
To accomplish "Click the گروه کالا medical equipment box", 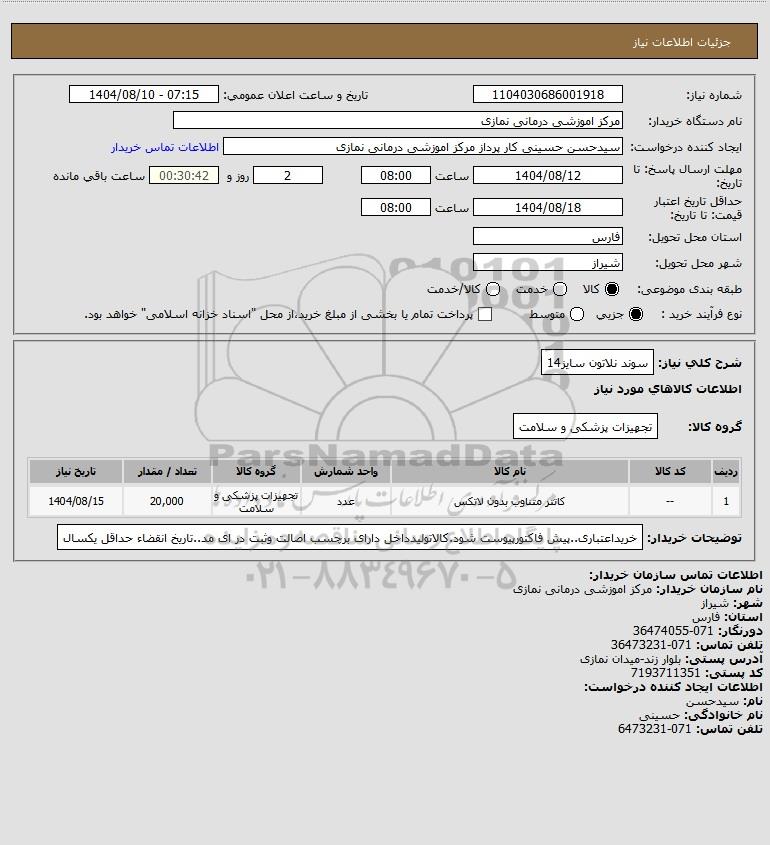I will click(x=585, y=426).
